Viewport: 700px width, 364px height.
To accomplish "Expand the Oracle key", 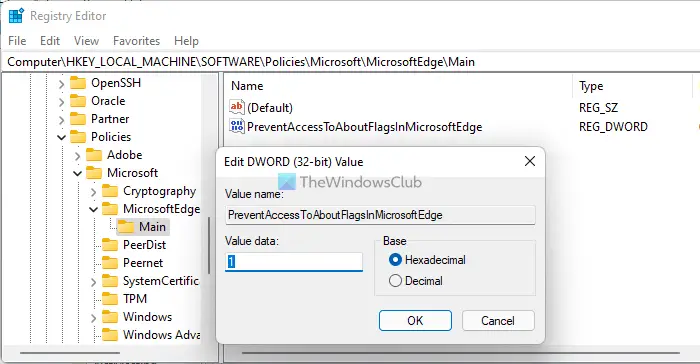I will (x=61, y=102).
